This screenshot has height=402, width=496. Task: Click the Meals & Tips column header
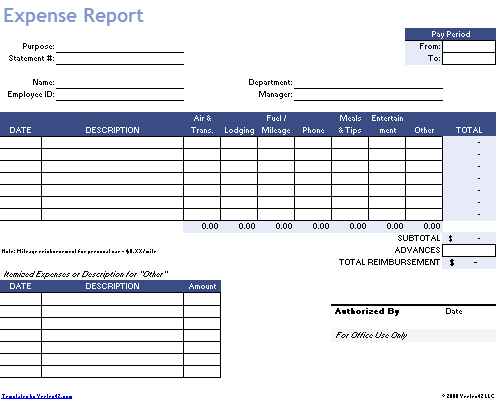(350, 124)
